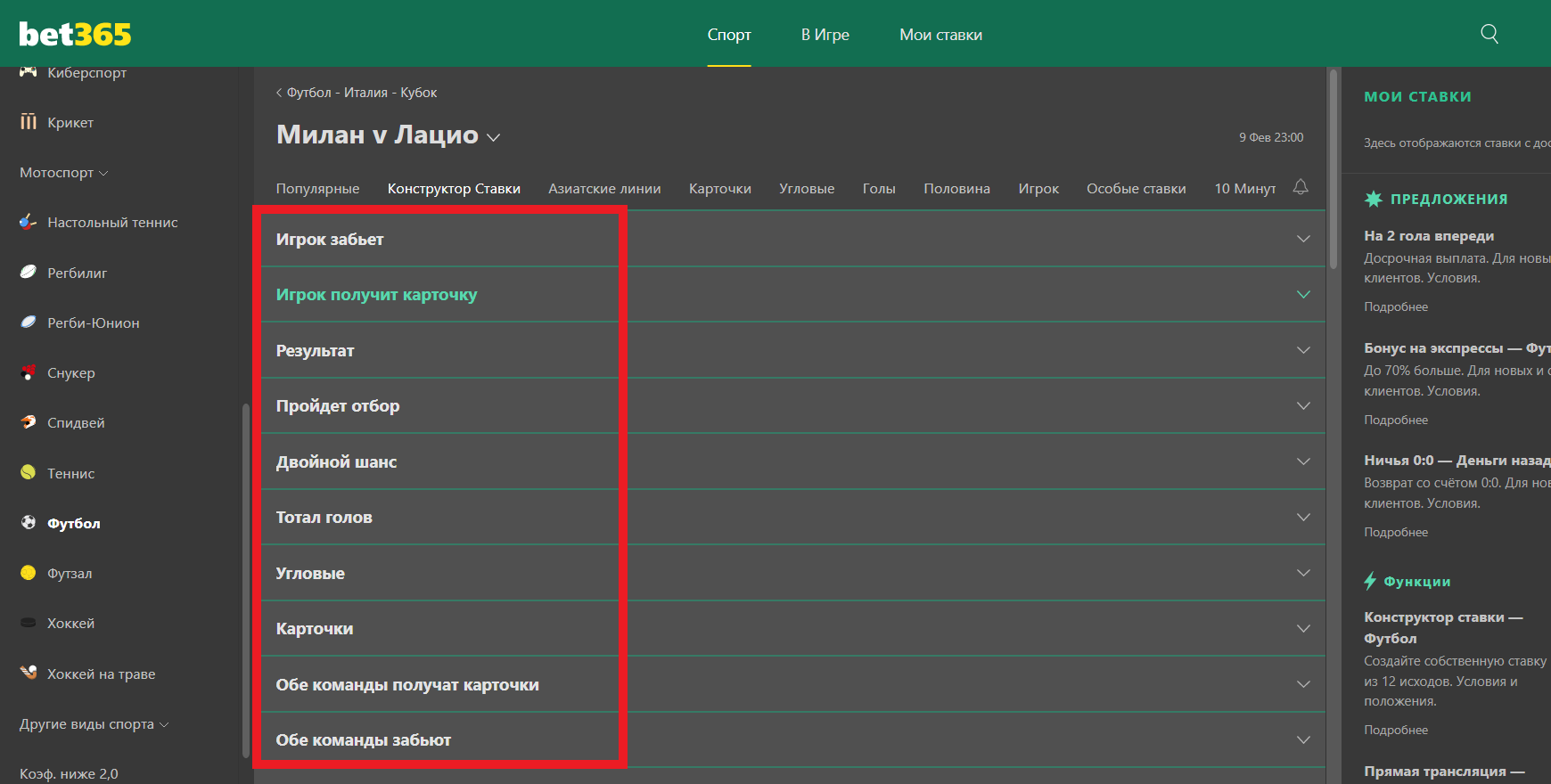Image resolution: width=1551 pixels, height=784 pixels.
Task: Click the Snooker balls icon
Action: coord(29,372)
